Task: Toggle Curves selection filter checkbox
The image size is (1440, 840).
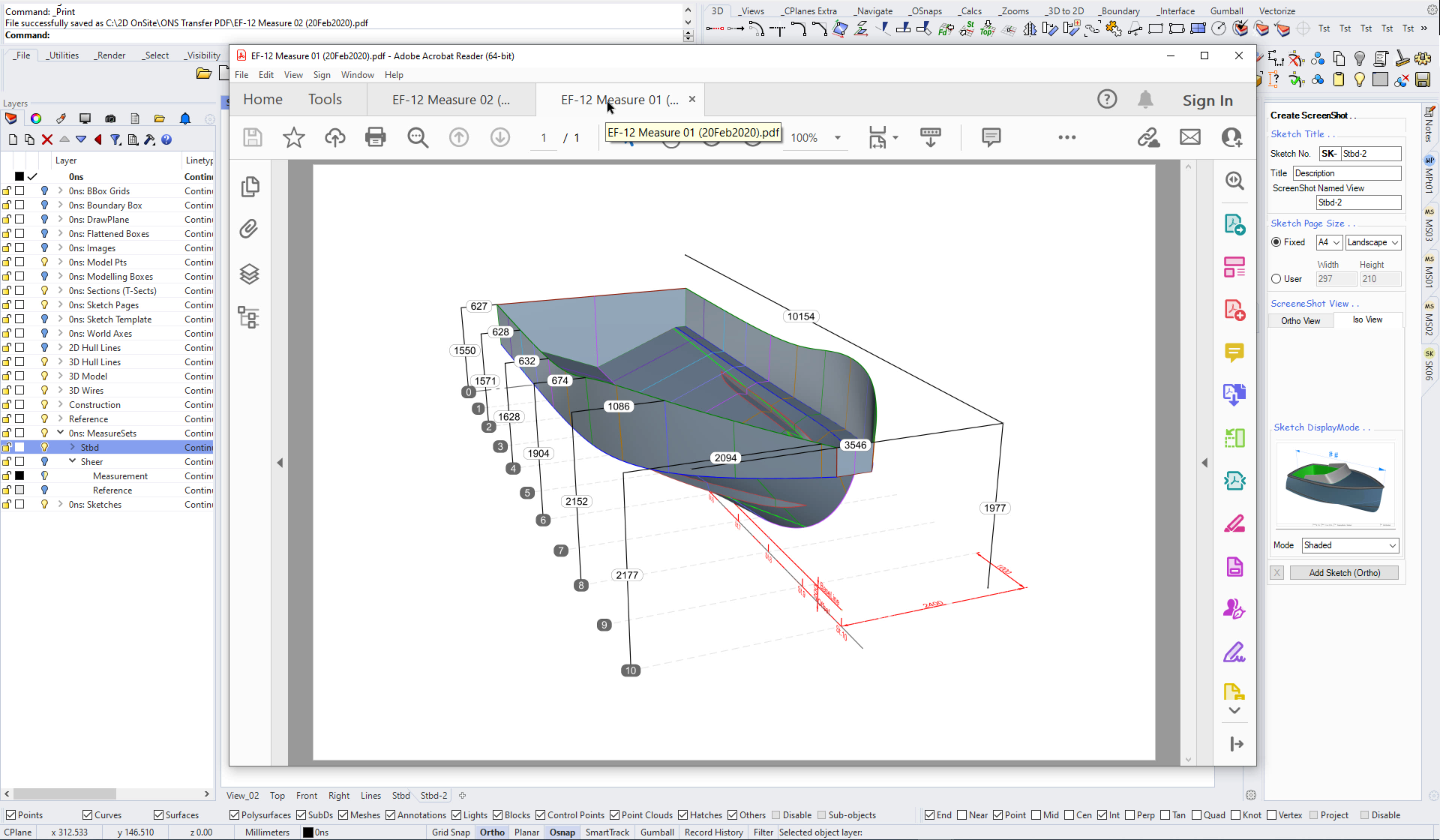Action: pyautogui.click(x=87, y=815)
